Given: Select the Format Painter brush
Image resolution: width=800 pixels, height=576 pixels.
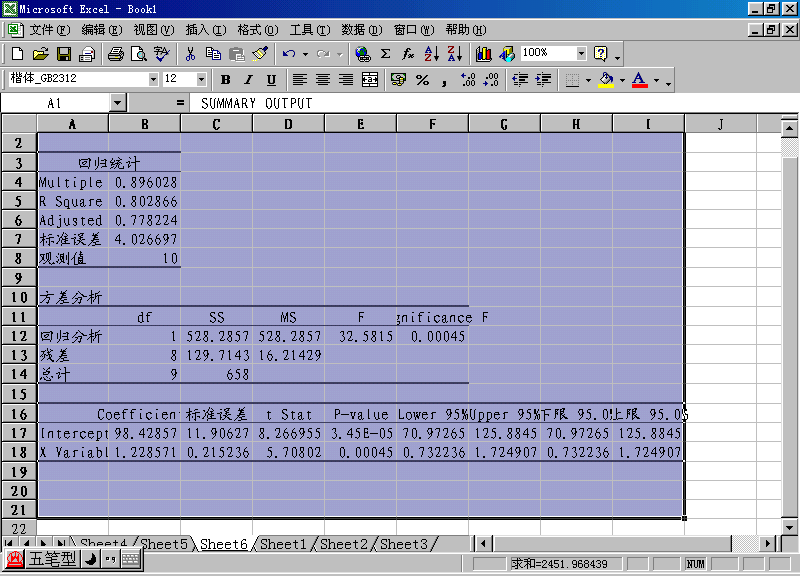Looking at the screenshot, I should tap(260, 54).
